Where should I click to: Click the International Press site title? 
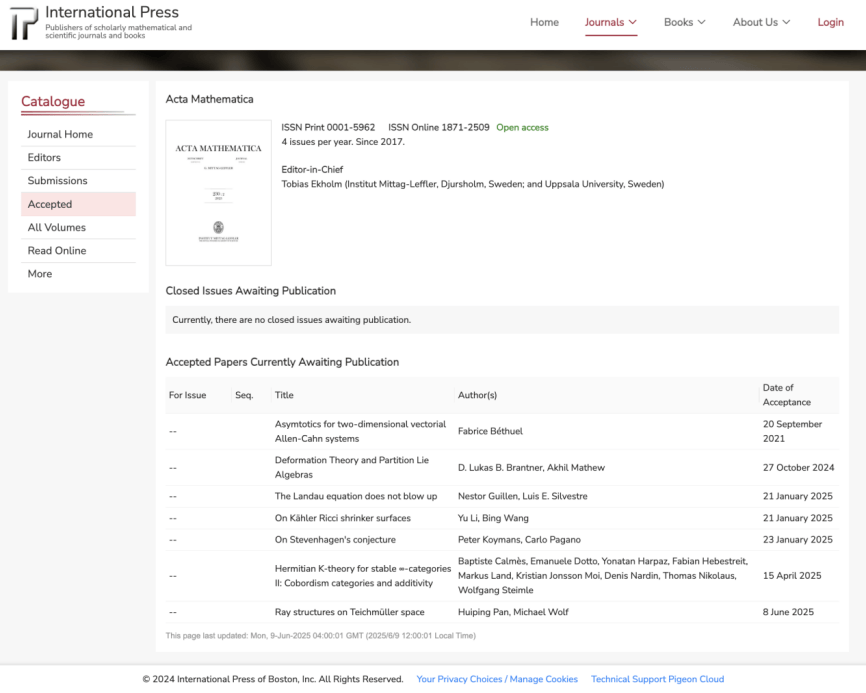[x=112, y=13]
